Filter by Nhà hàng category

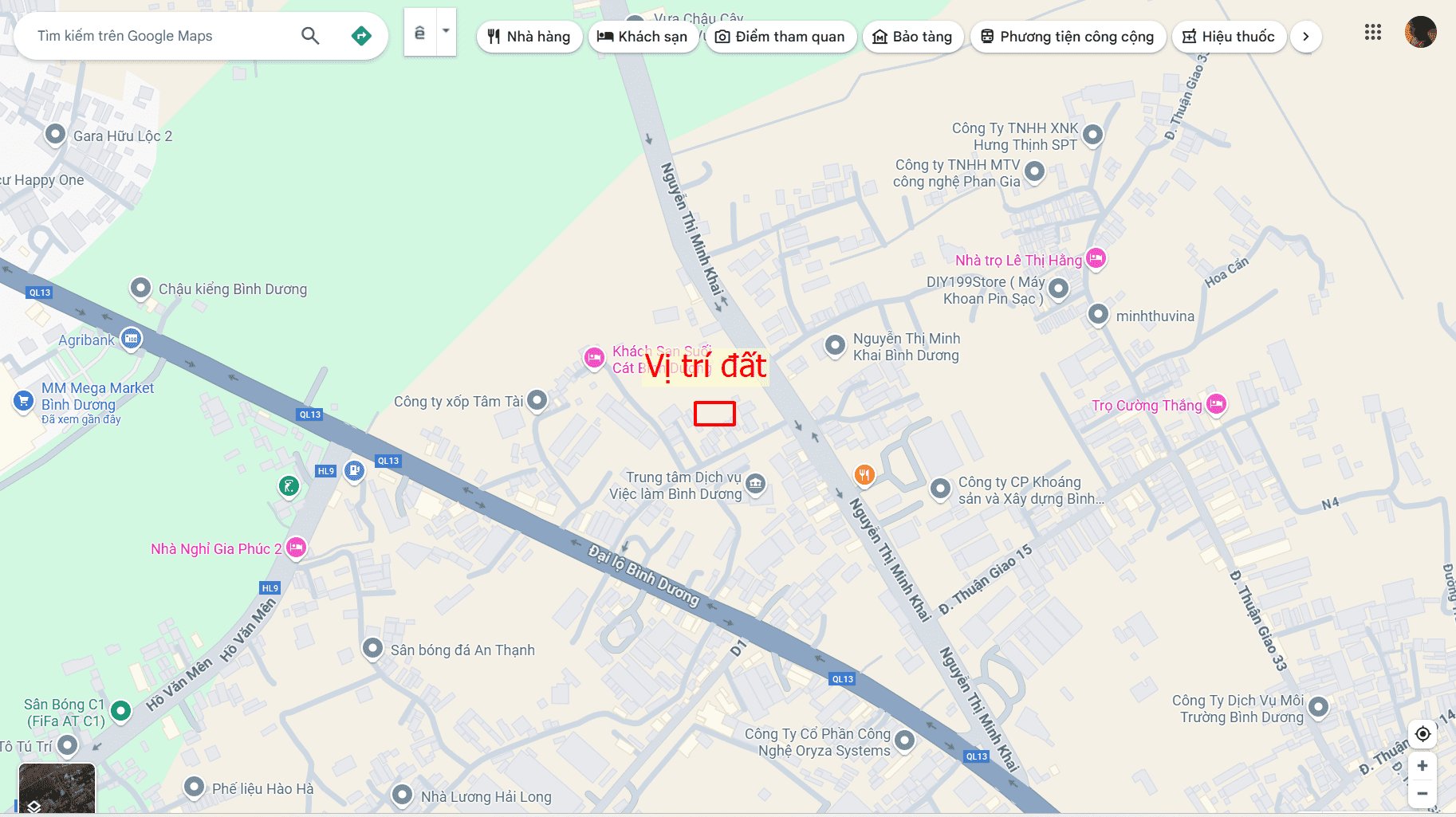tap(529, 37)
